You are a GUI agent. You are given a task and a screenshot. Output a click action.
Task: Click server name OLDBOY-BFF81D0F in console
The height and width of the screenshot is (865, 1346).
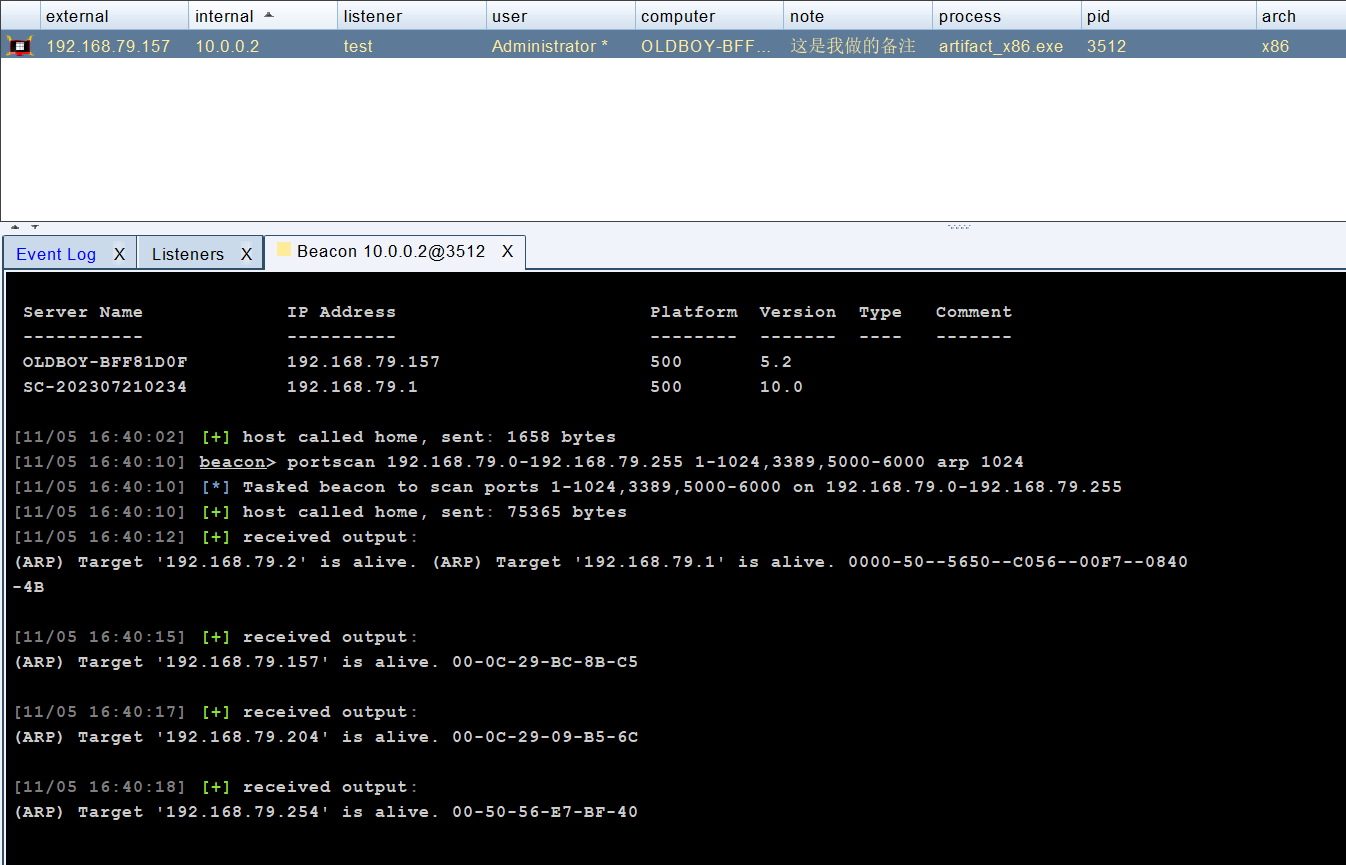[x=105, y=362]
